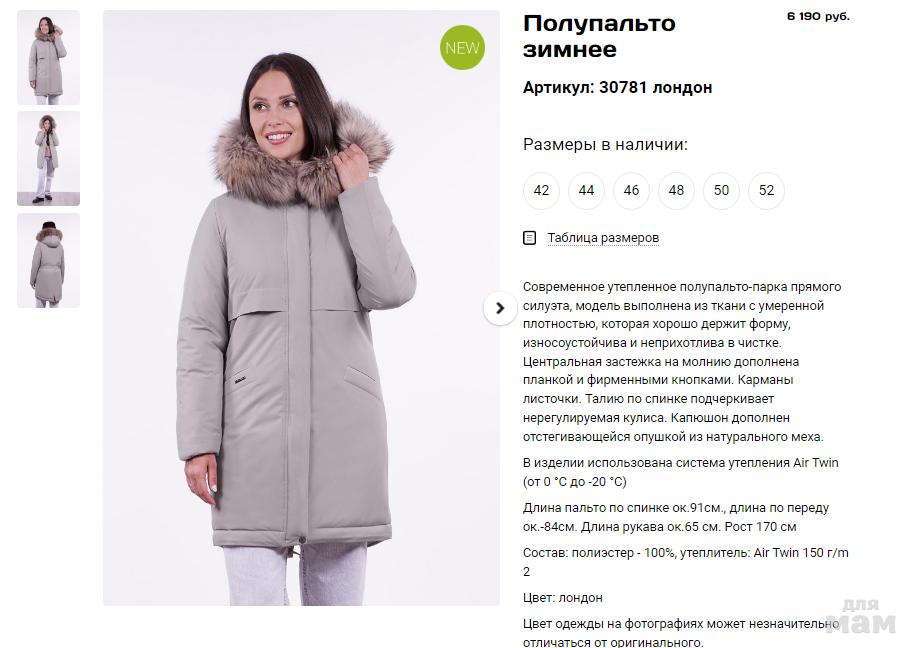911x648 pixels.
Task: Click the green NEW badge
Action: coord(462,48)
